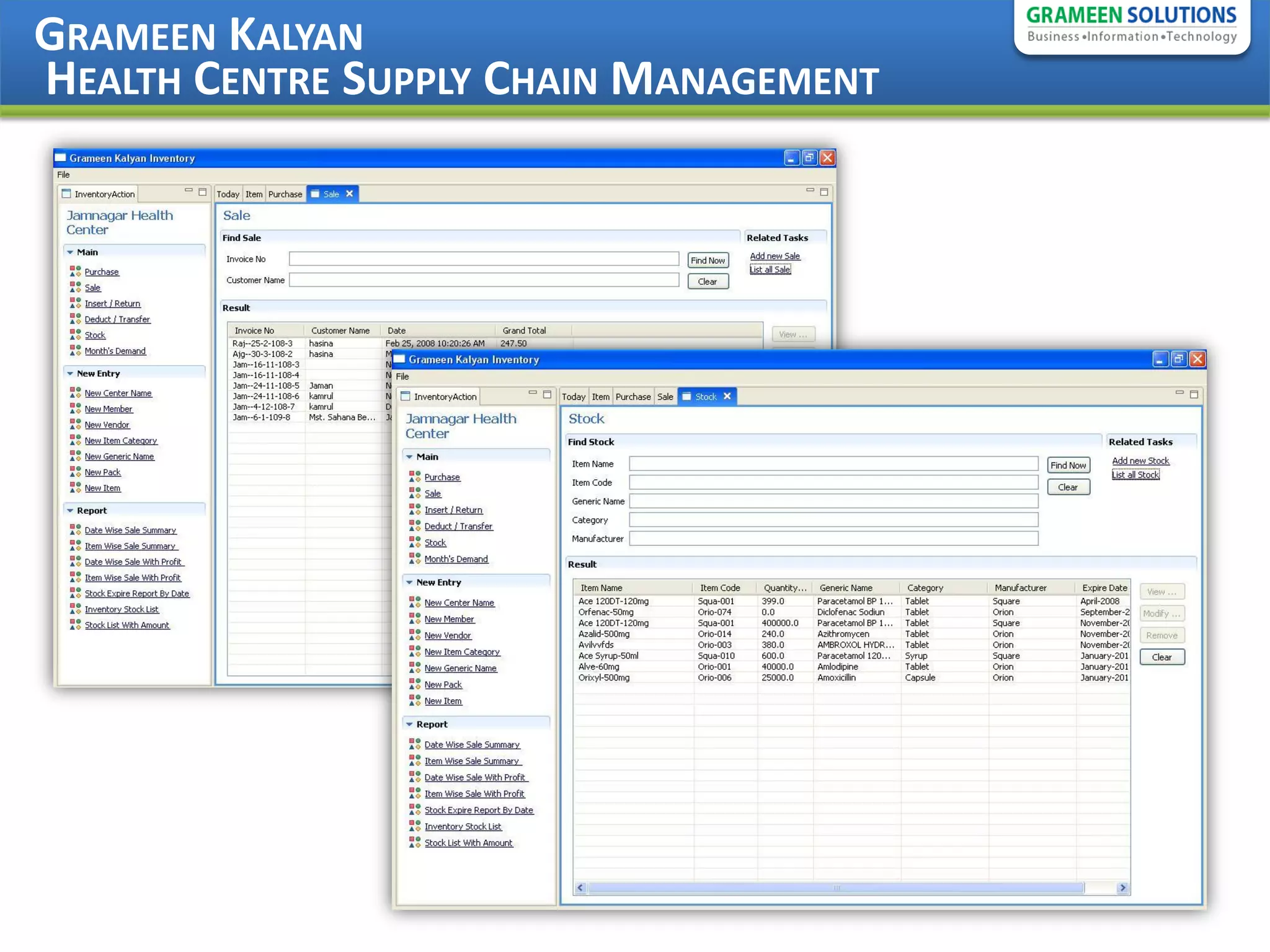Click the icon beside Purchase in the Sale window sidebar
This screenshot has width=1270, height=952.
(75, 271)
